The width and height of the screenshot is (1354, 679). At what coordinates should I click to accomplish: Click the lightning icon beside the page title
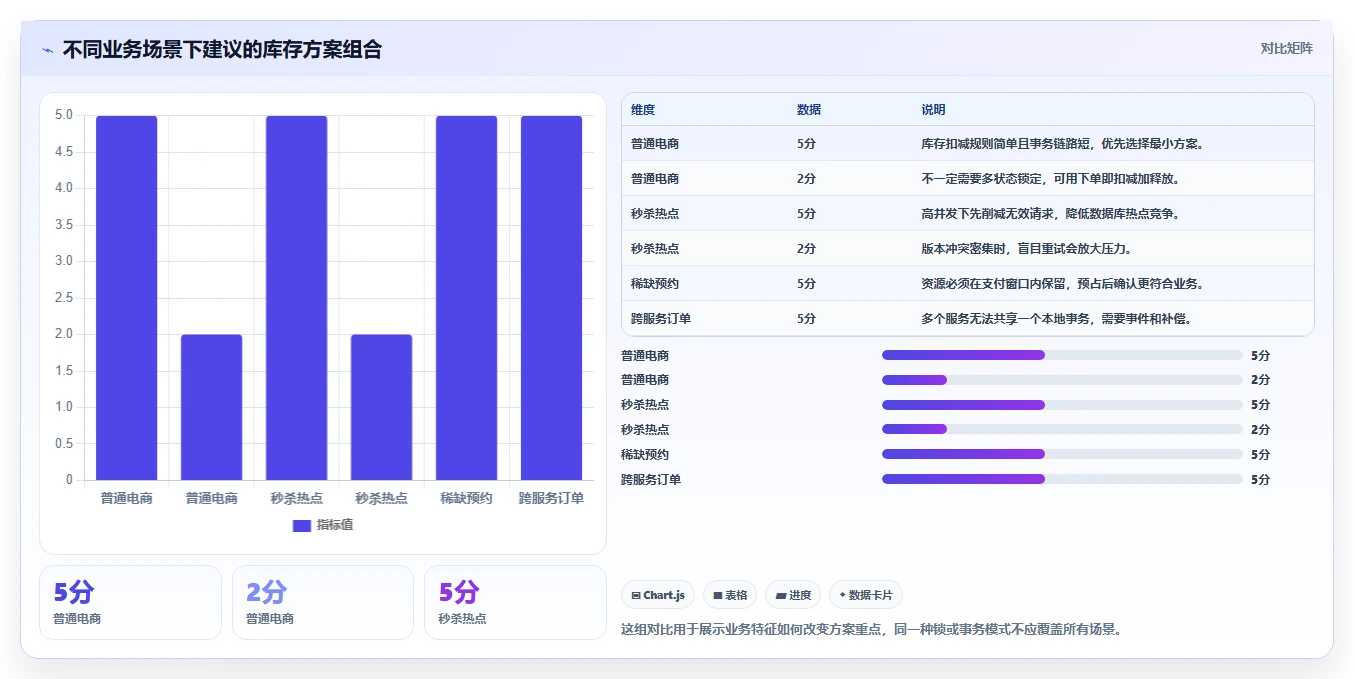[47, 50]
